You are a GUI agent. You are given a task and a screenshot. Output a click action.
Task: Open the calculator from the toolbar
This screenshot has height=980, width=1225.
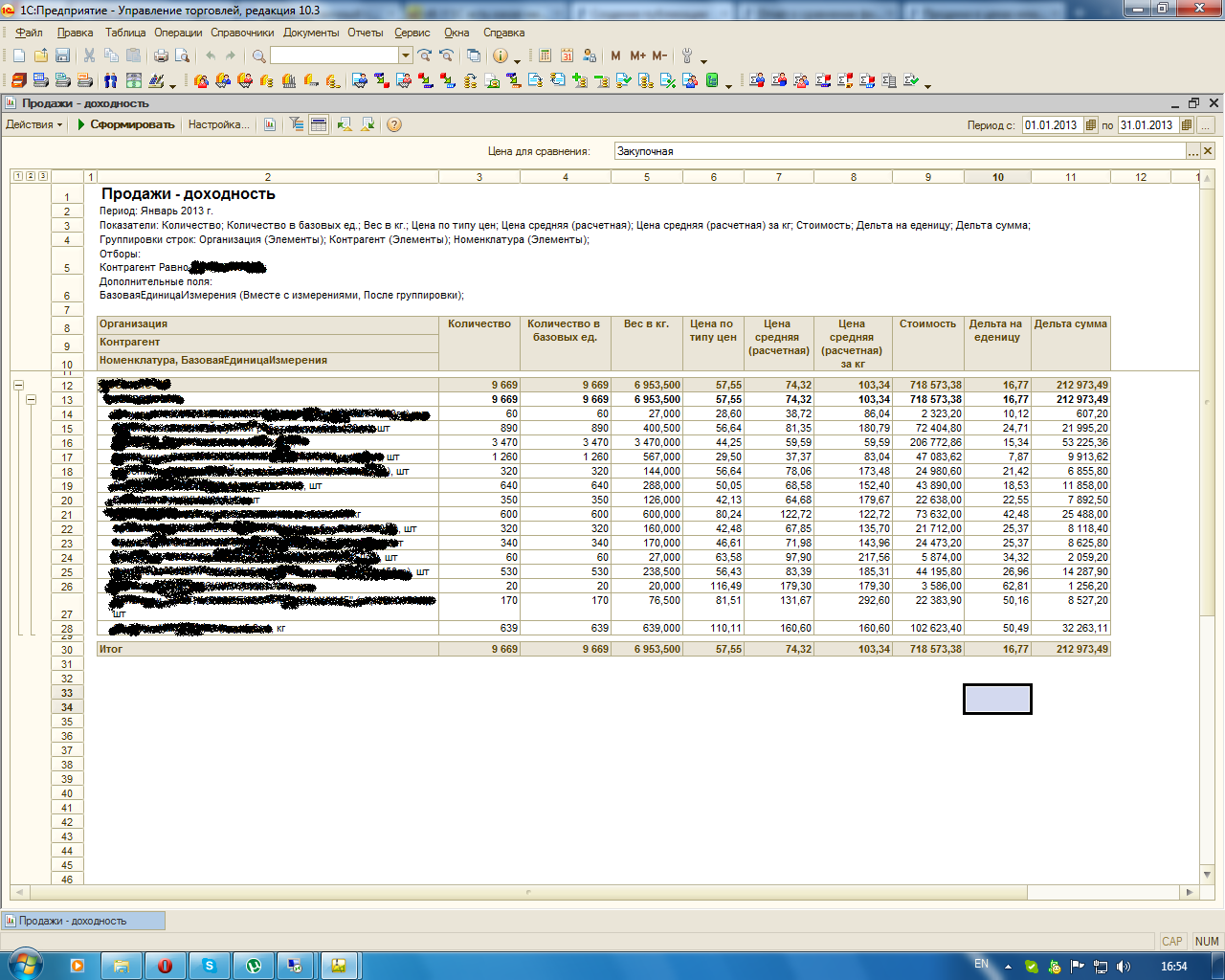tap(546, 56)
